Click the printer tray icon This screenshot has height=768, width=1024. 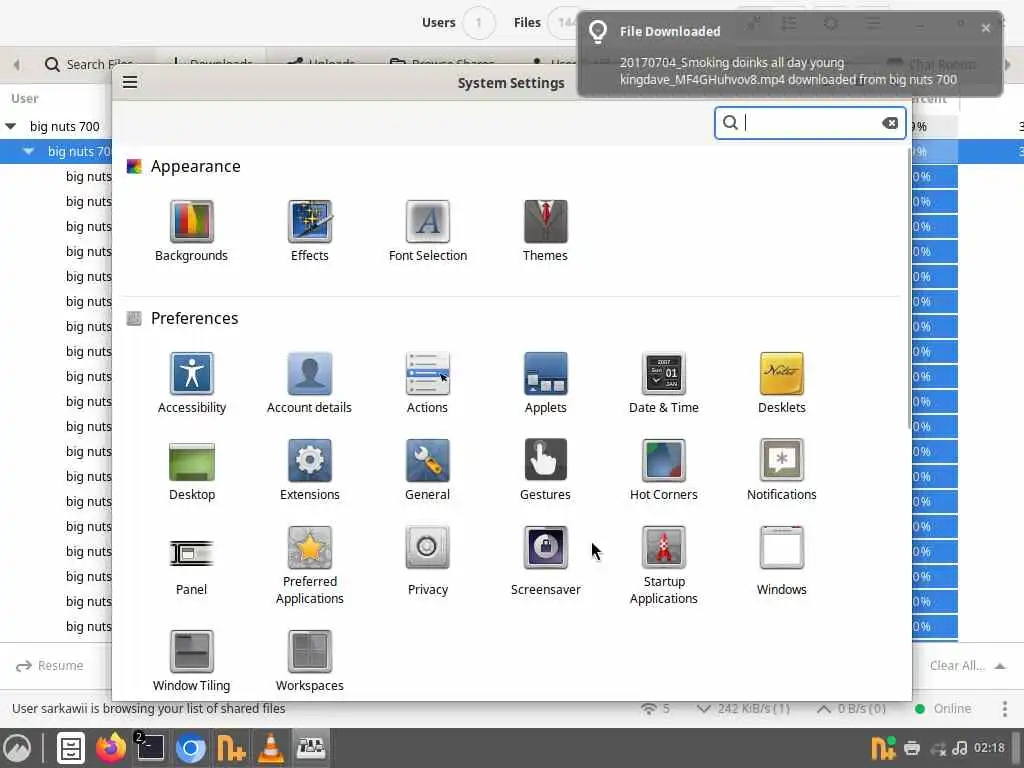912,748
